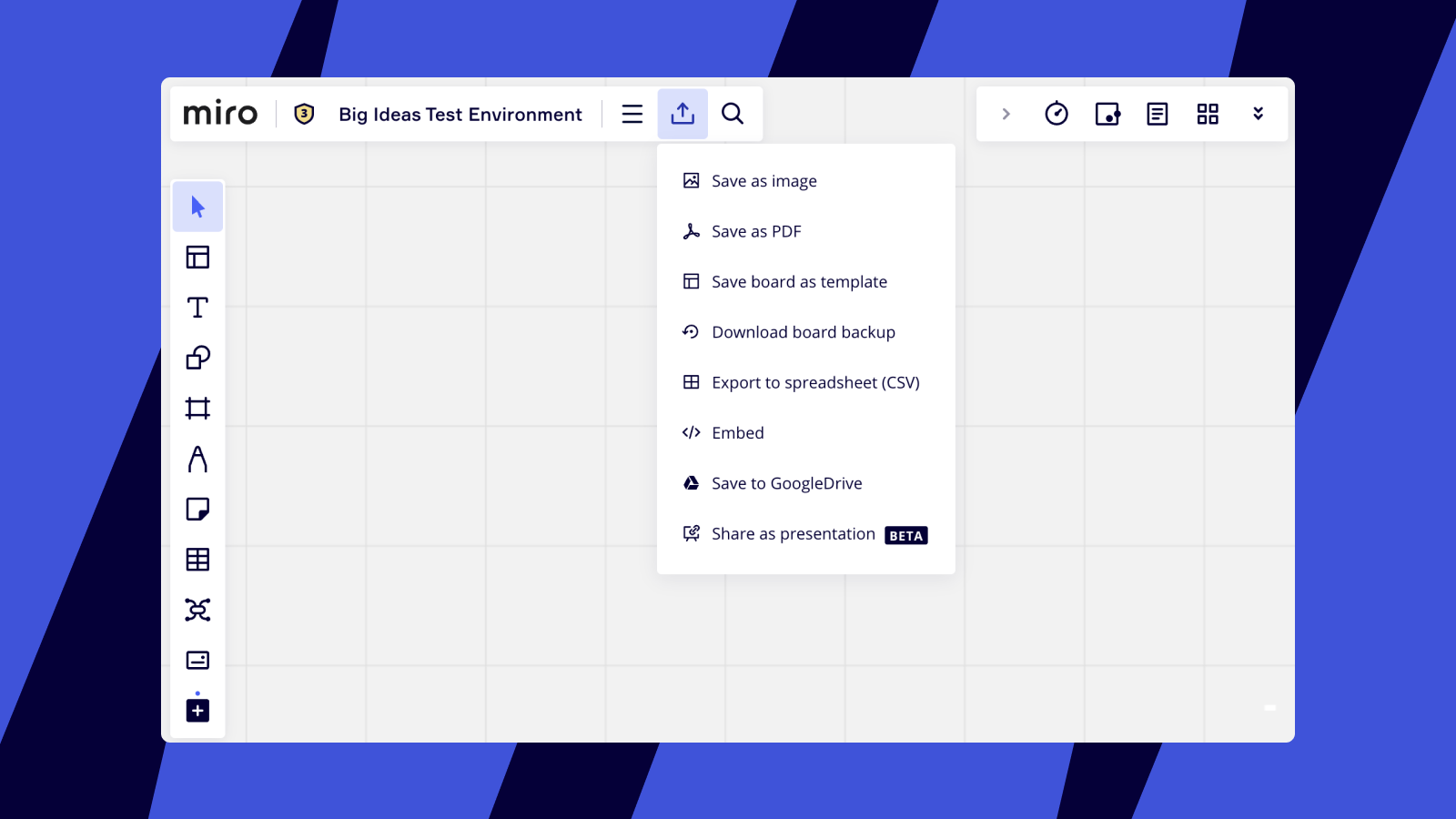Choose the Shapes tool

pos(197,358)
